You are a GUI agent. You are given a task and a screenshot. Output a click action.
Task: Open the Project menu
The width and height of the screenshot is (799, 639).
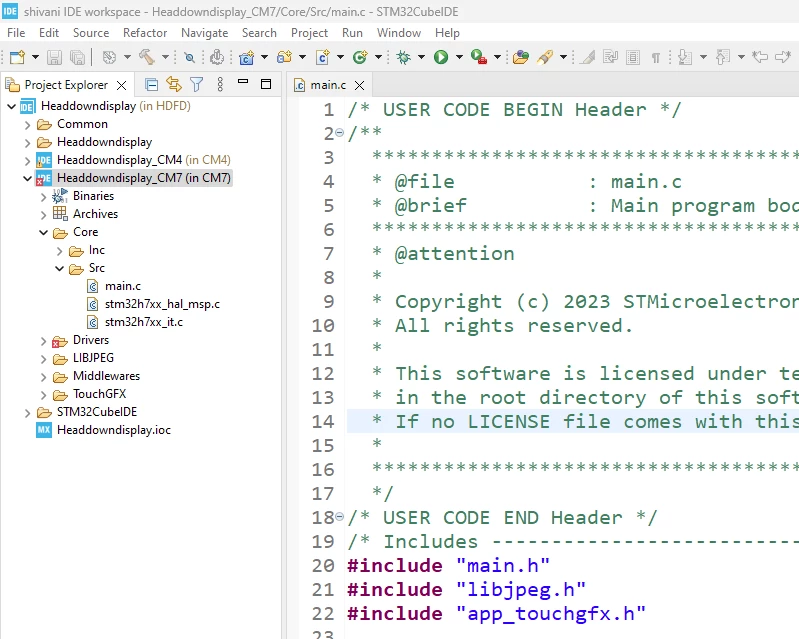(x=309, y=33)
